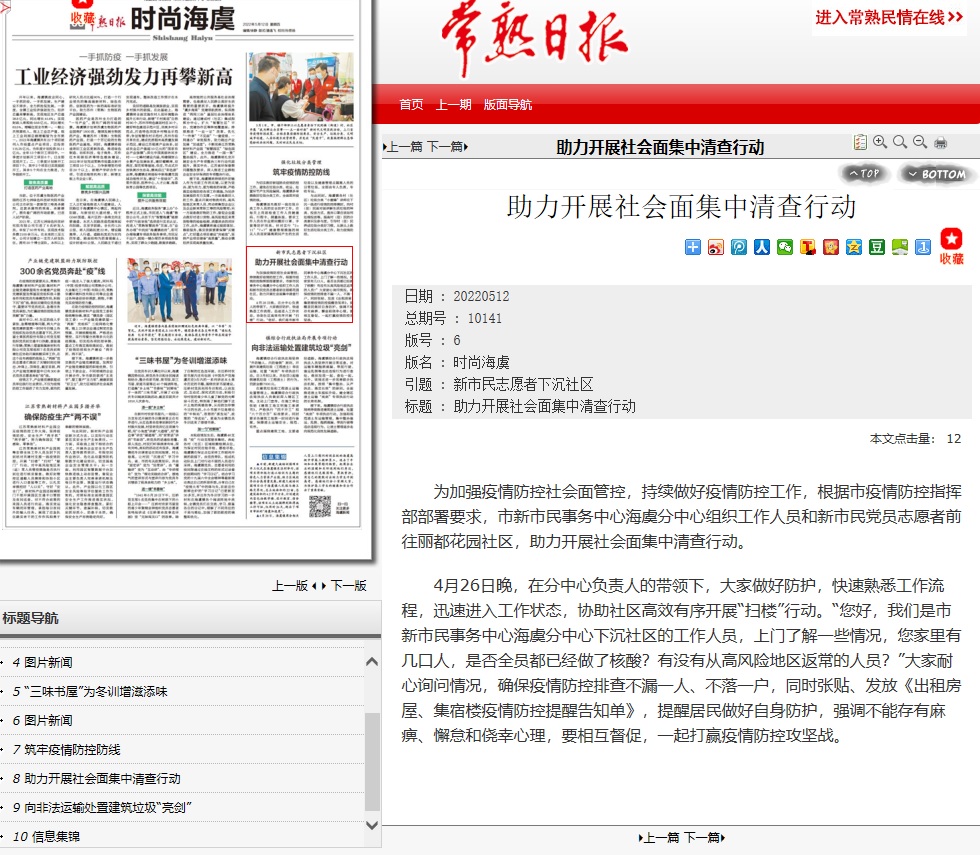Click headline 工业经济强劲发力再攀新高 on newspaper page
Screen dimensions: 980x855
(124, 77)
